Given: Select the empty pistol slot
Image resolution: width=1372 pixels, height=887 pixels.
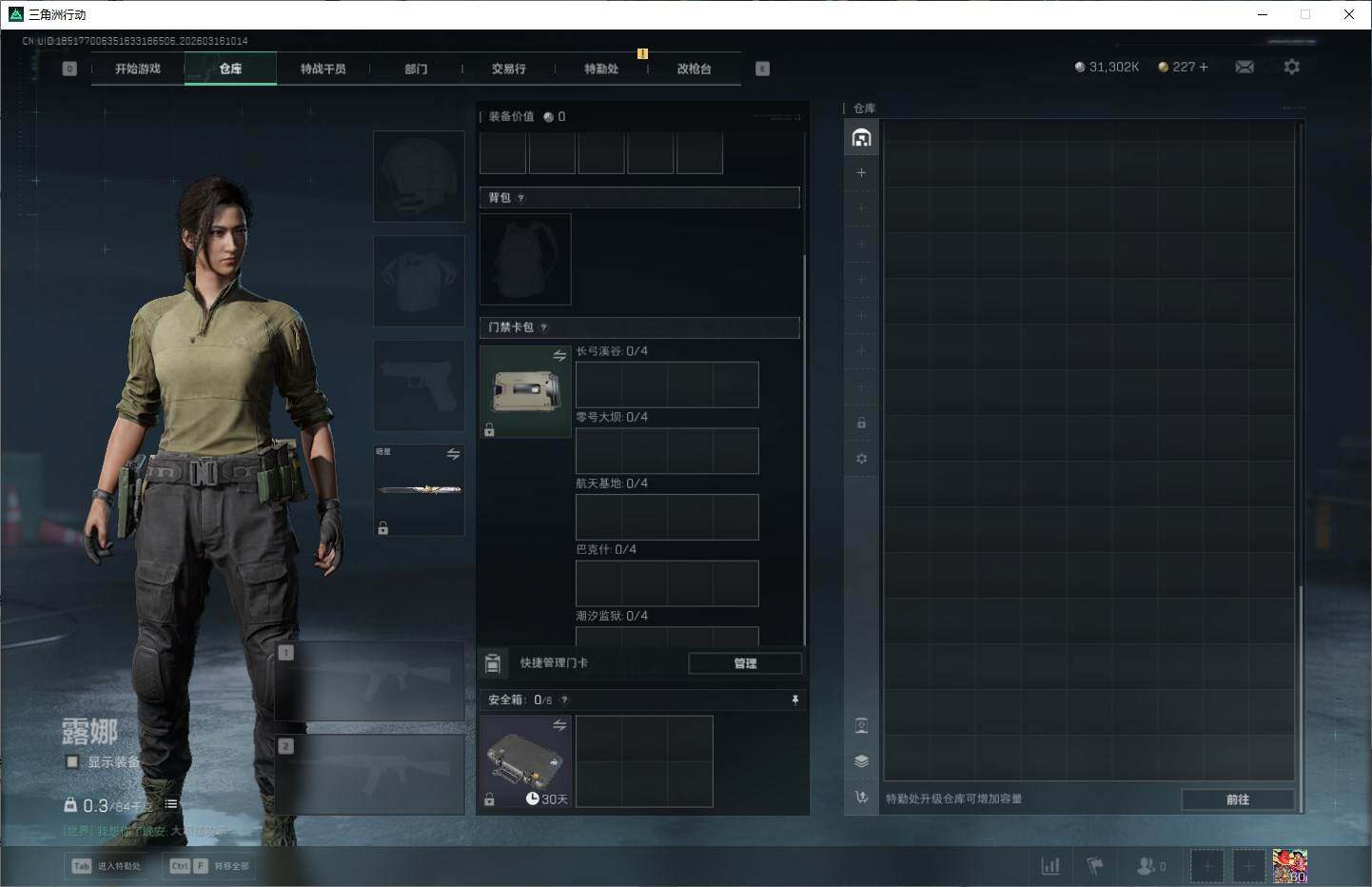Looking at the screenshot, I should pos(419,385).
